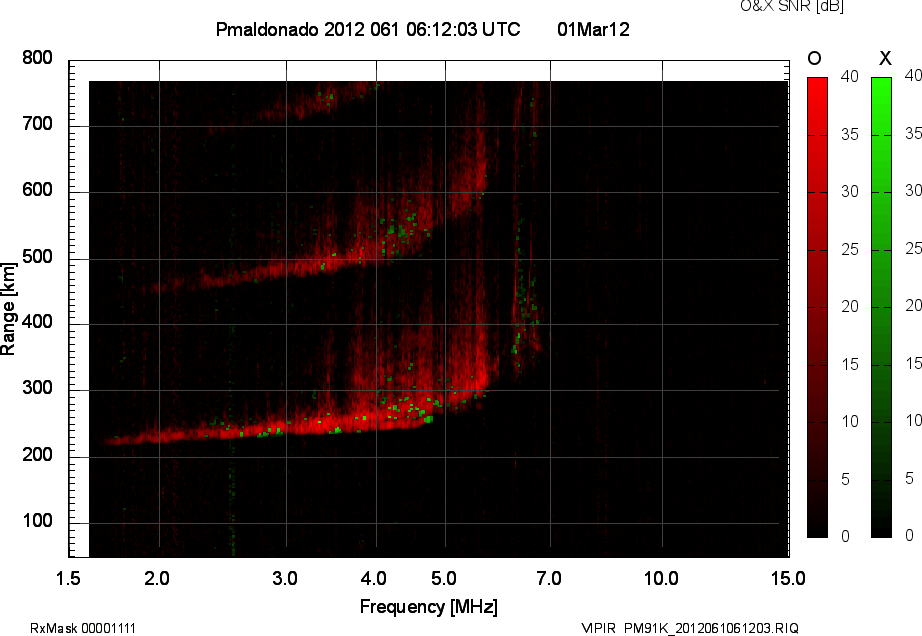Click the range tick label 700
The image size is (922, 636).
click(37, 123)
